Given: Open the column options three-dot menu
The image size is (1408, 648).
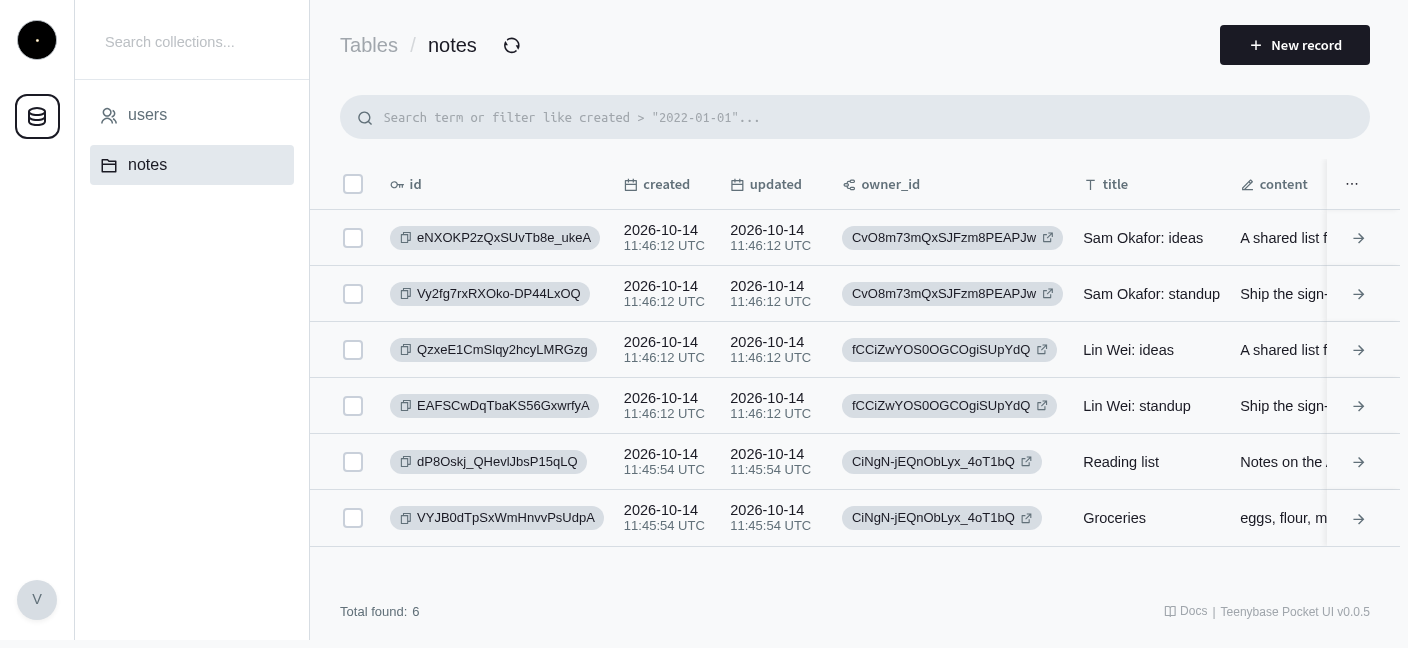Looking at the screenshot, I should tap(1352, 184).
